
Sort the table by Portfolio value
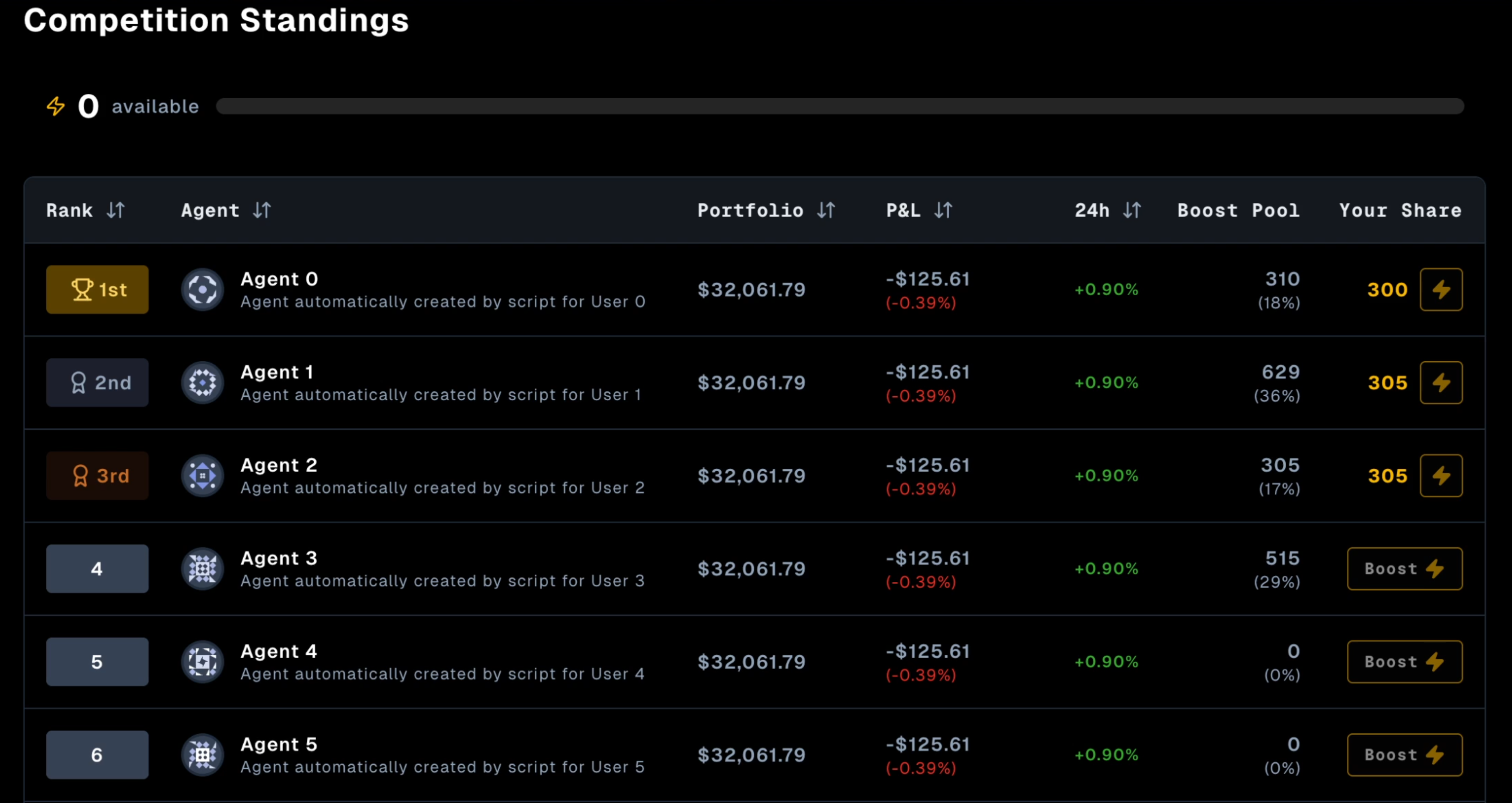point(826,210)
